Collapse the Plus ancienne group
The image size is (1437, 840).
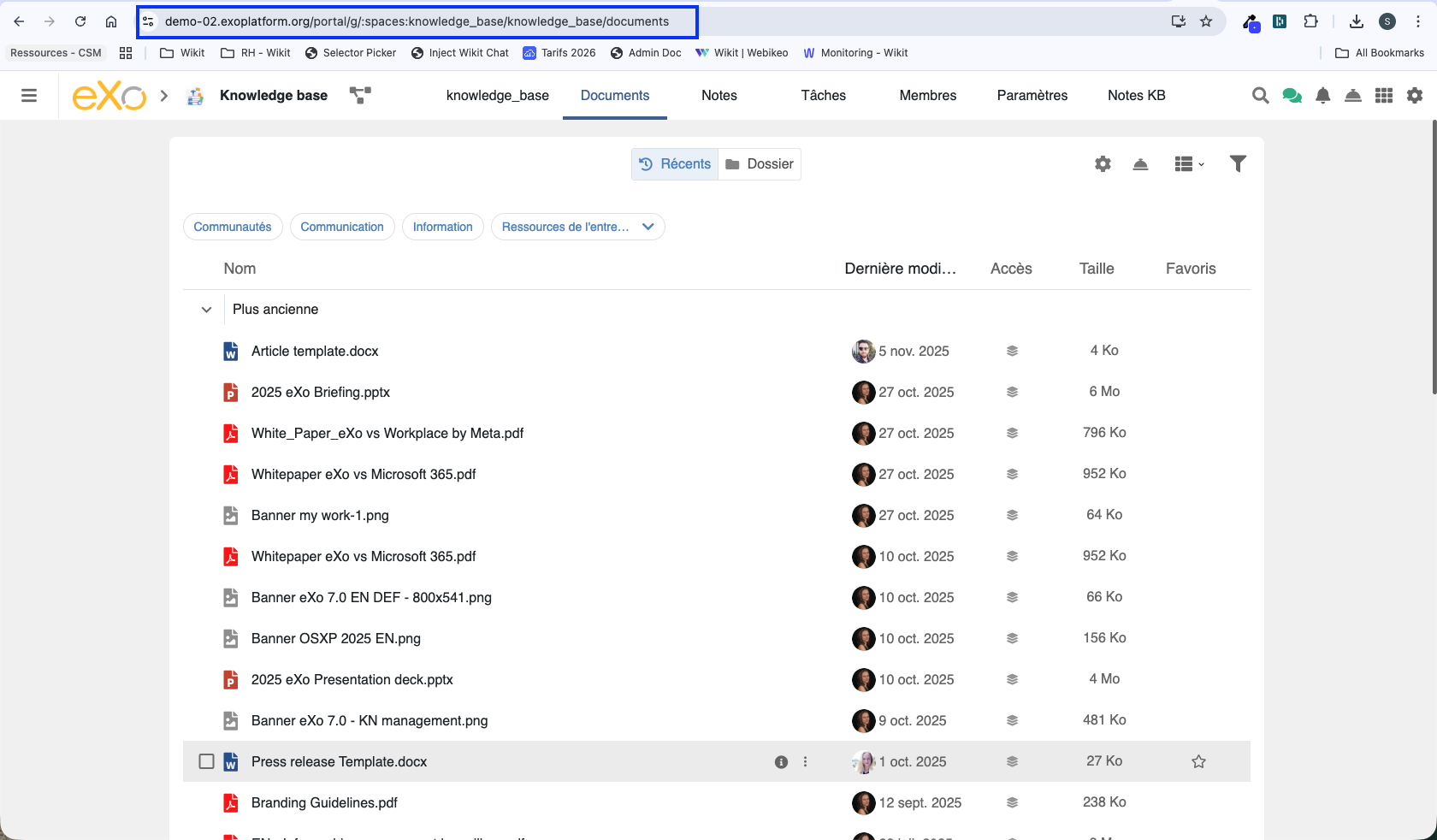point(206,310)
